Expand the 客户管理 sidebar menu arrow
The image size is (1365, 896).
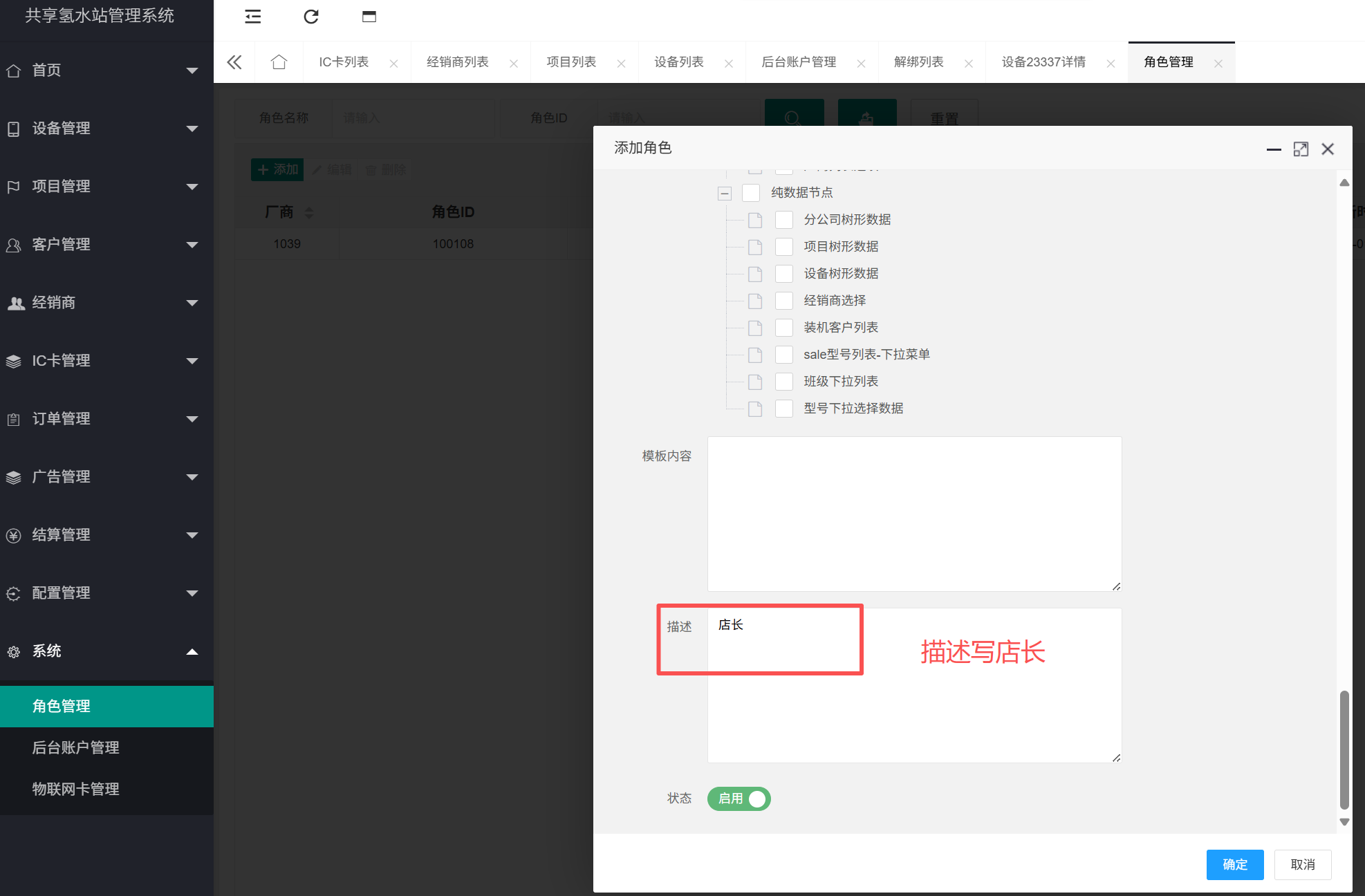click(x=192, y=245)
